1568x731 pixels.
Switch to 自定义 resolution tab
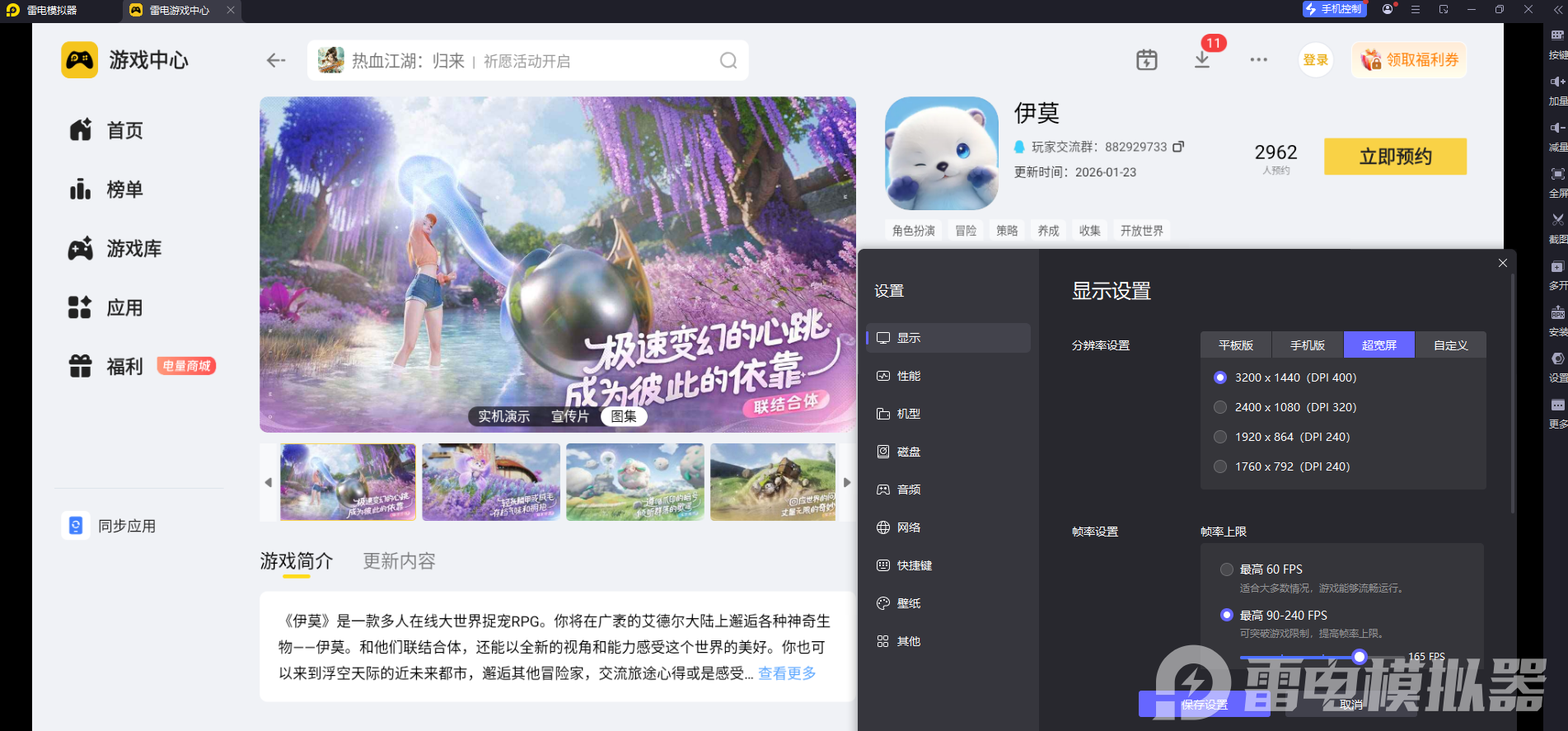point(1451,345)
